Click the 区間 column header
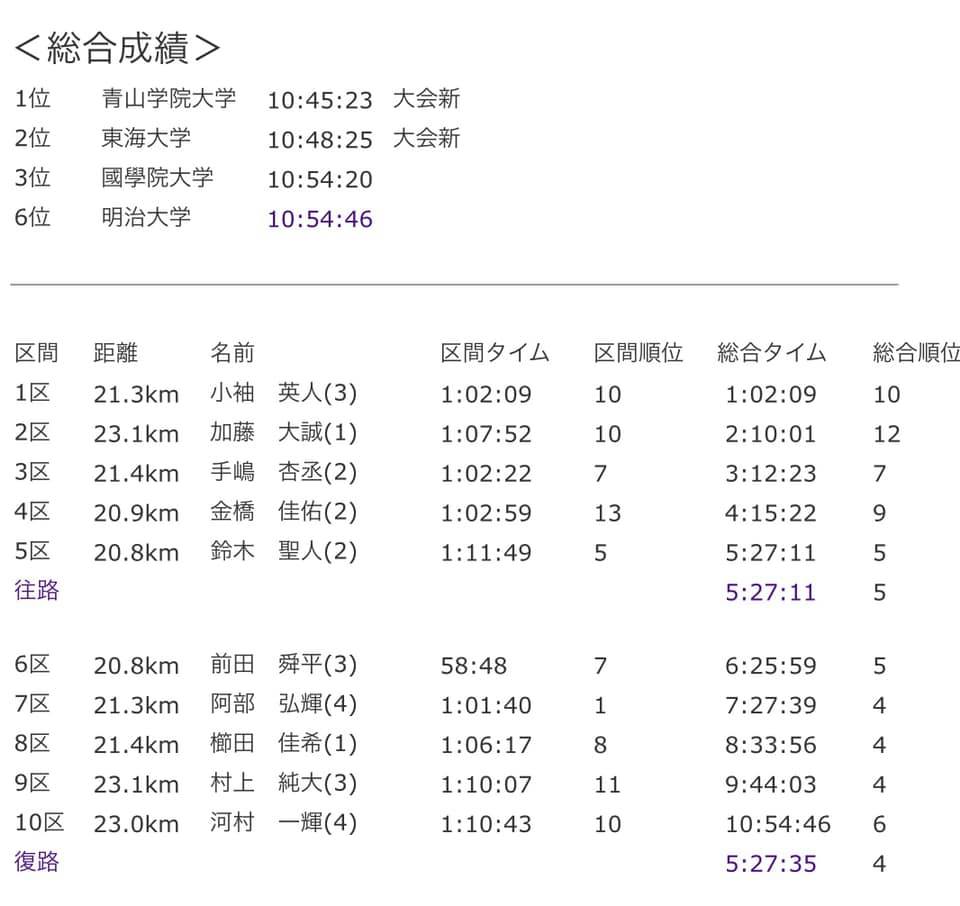The width and height of the screenshot is (960, 906). click(x=36, y=353)
